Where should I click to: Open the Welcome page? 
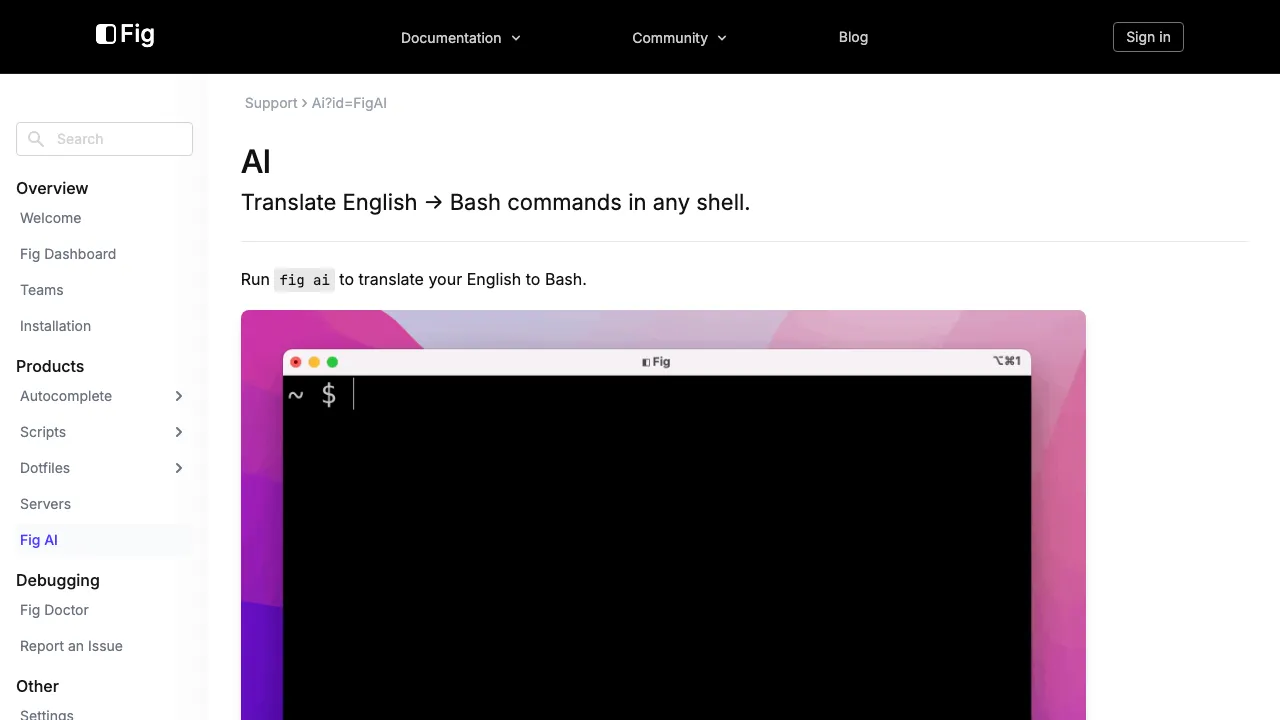point(50,218)
